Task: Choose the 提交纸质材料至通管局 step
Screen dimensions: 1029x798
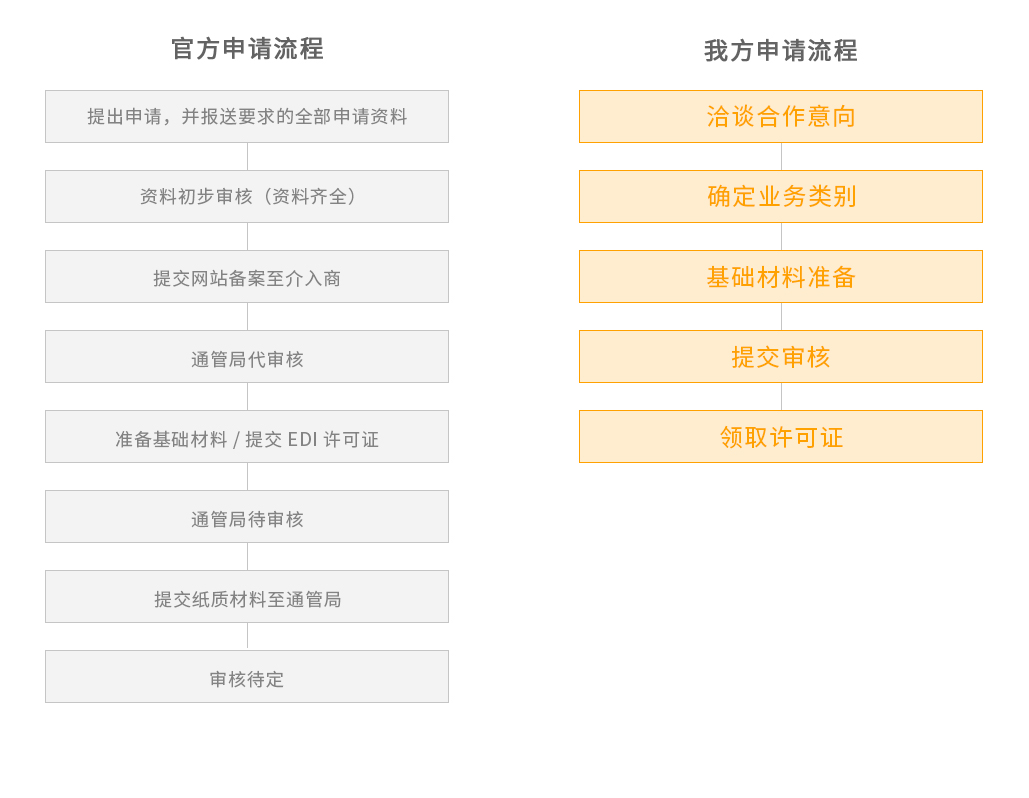Action: [247, 597]
